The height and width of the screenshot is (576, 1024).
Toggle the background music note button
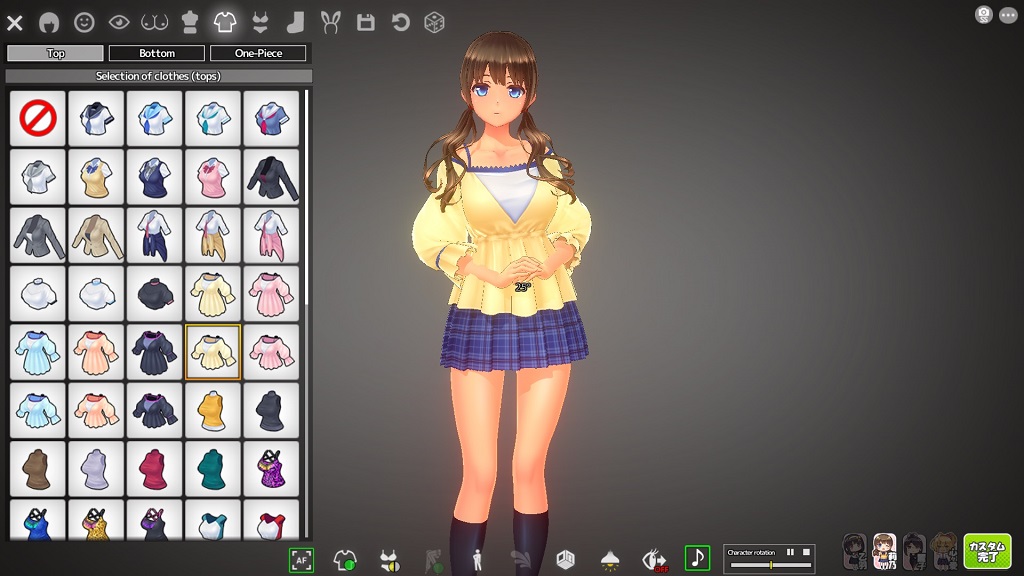pyautogui.click(x=696, y=558)
